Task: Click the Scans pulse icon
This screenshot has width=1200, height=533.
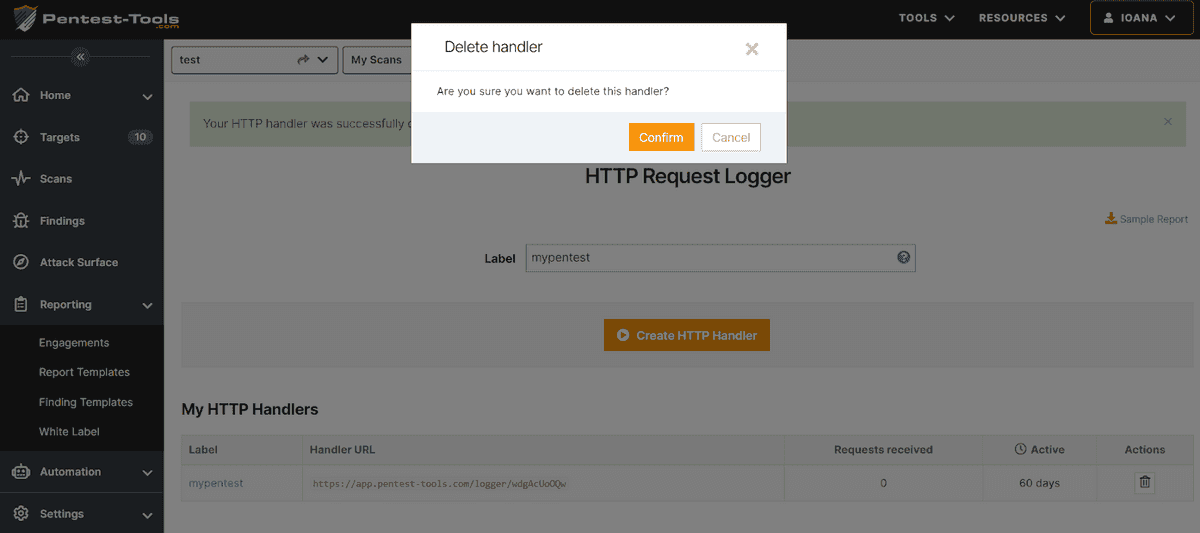Action: click(20, 179)
